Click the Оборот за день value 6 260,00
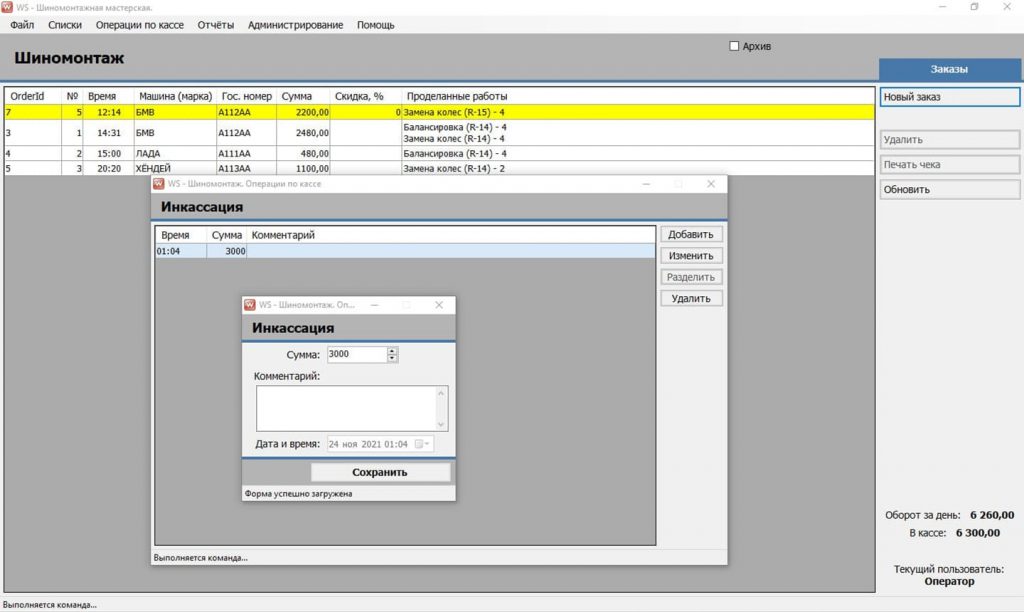This screenshot has height=612, width=1024. tap(992, 515)
